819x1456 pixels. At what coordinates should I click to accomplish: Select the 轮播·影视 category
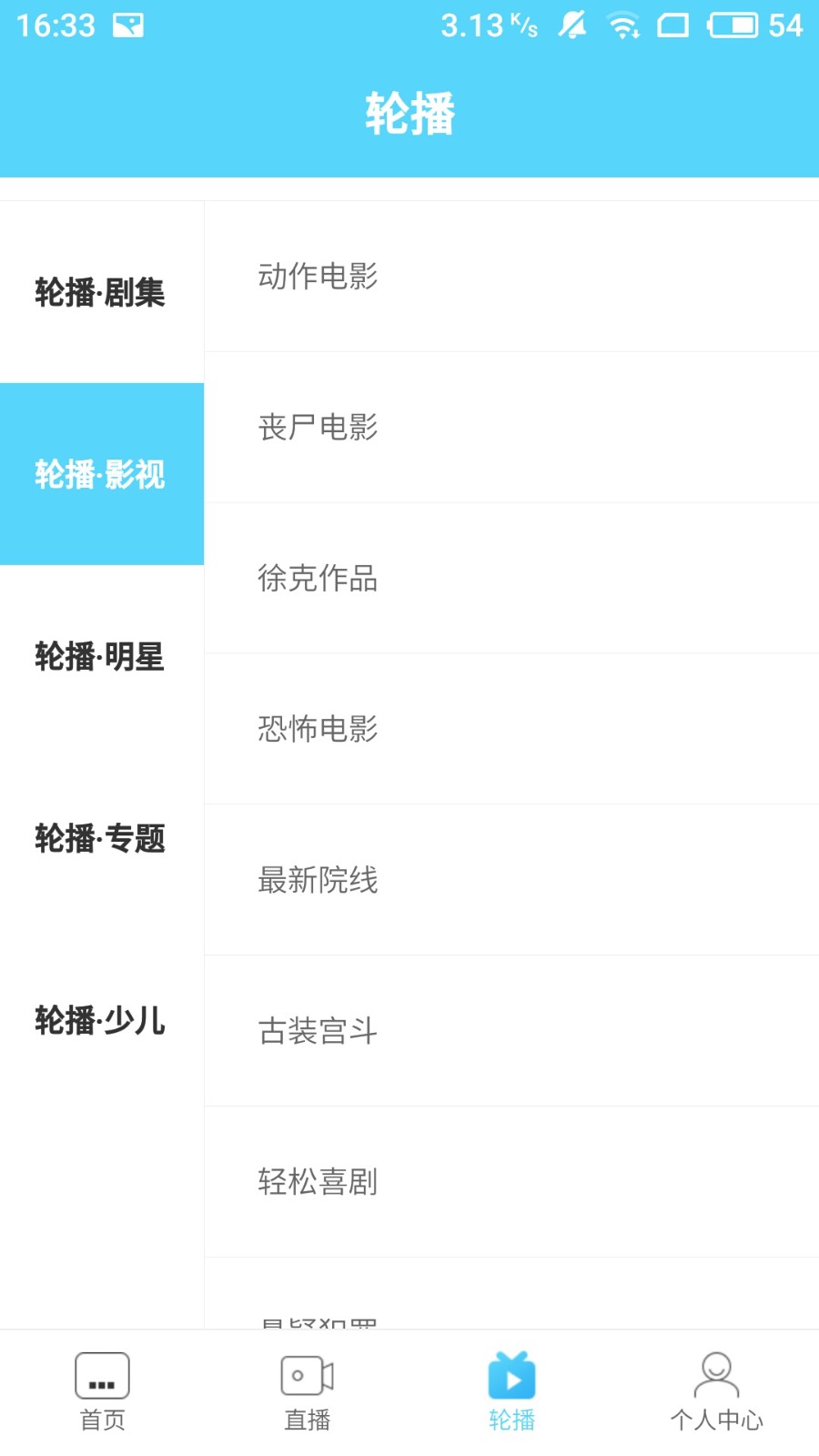point(102,474)
